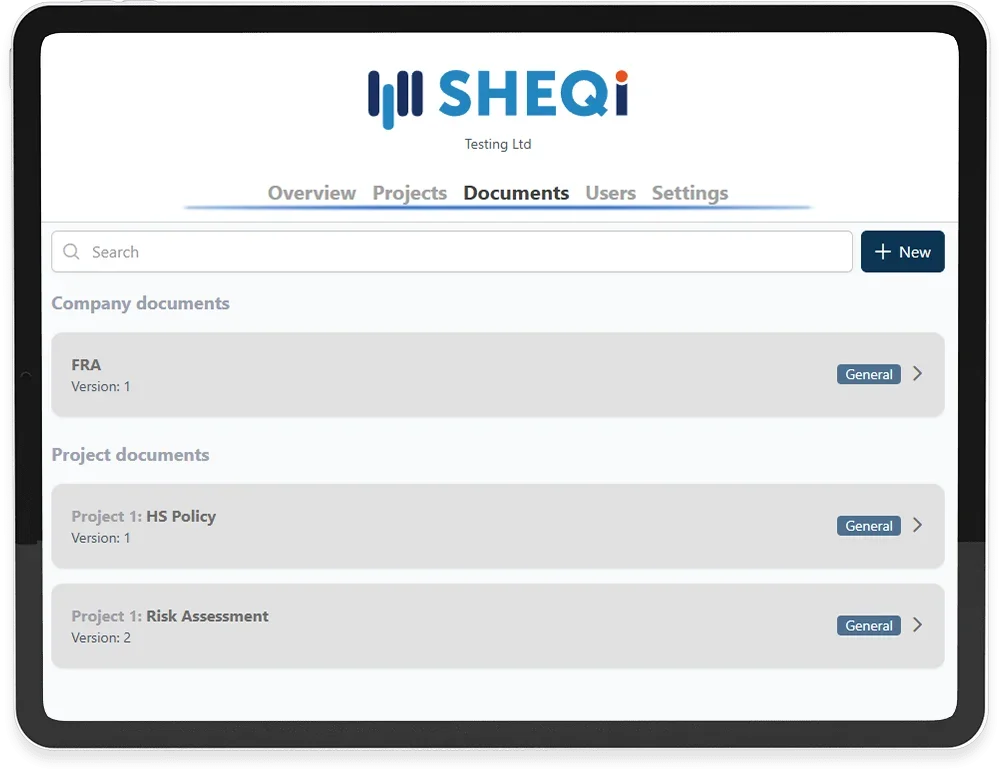Expand Risk Assessment using its chevron arrow
Viewport: 1000px width, 770px height.
(x=918, y=625)
